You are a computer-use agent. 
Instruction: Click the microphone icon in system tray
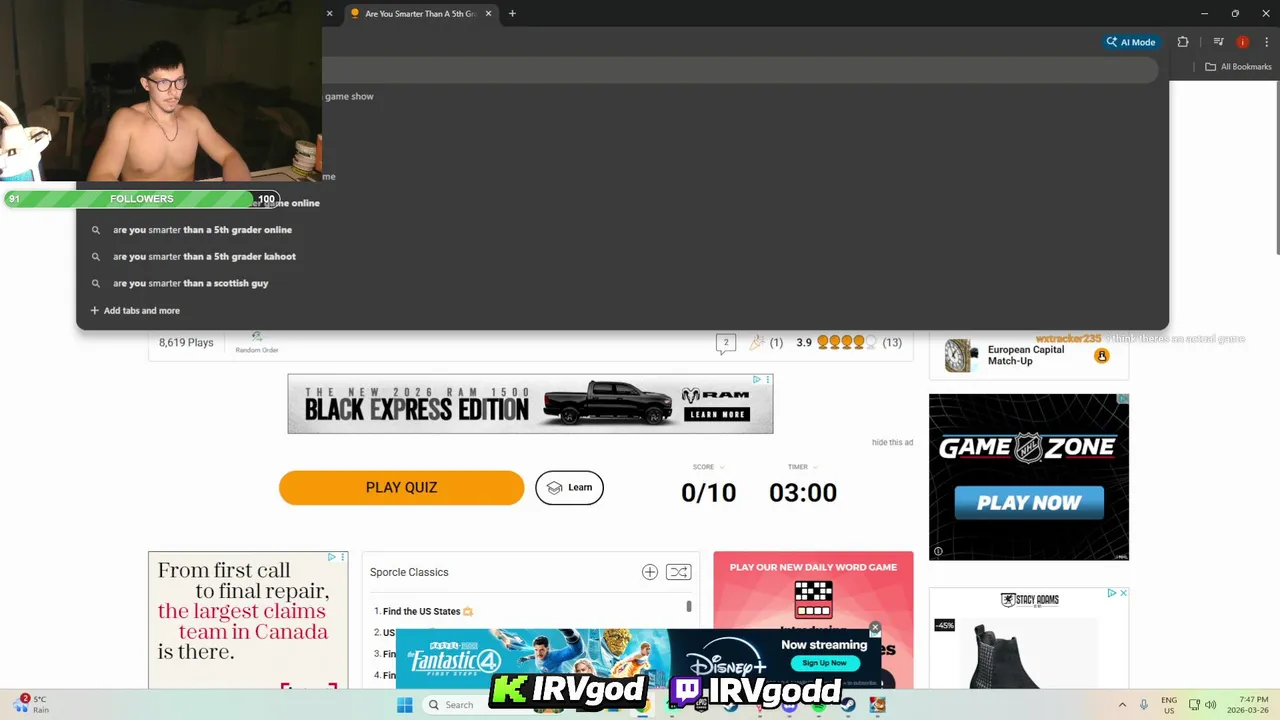(x=1143, y=705)
